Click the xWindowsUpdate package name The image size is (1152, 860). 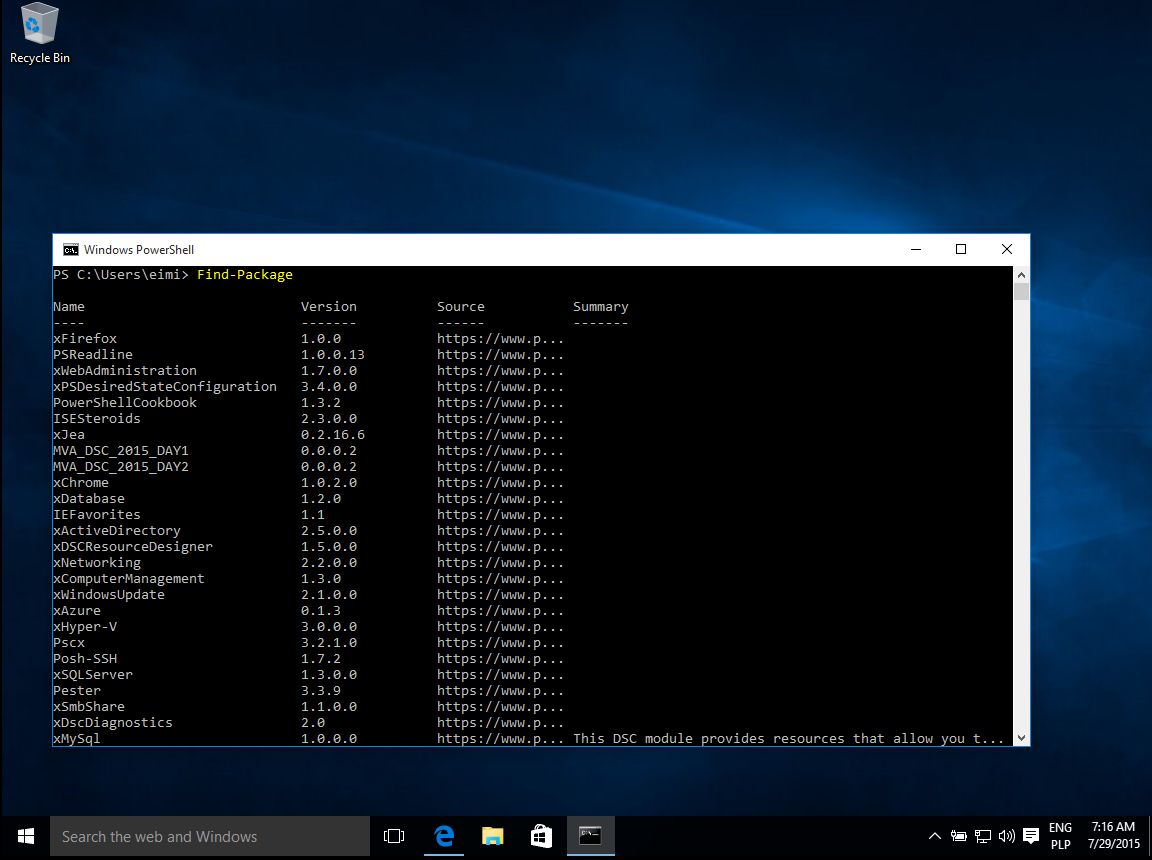click(x=109, y=595)
